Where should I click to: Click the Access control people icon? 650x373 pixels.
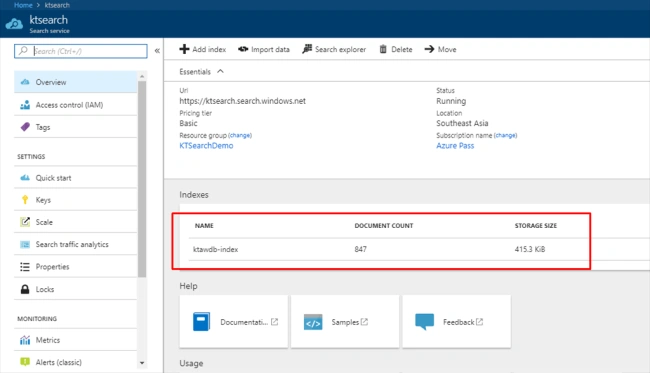pyautogui.click(x=25, y=105)
